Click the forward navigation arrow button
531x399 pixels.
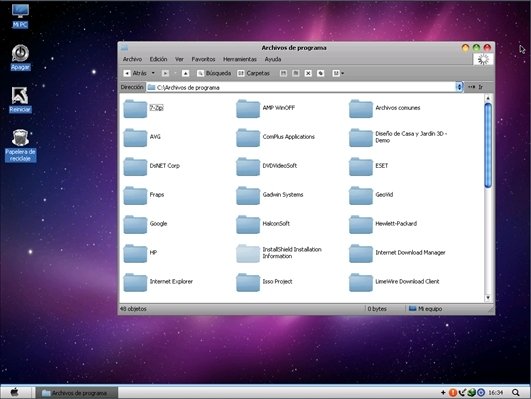[x=165, y=73]
